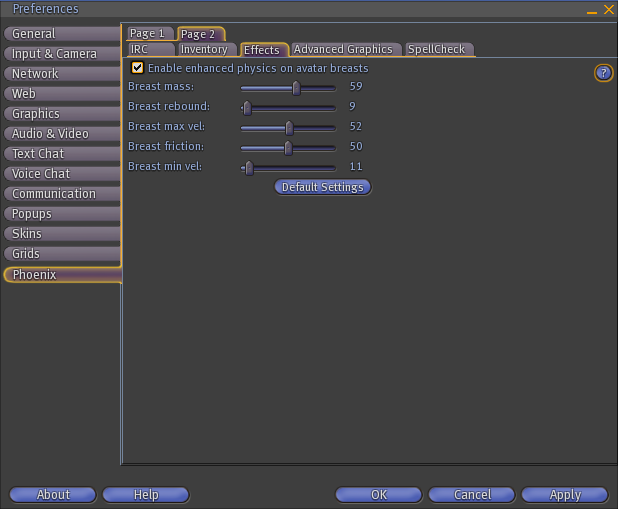
Task: Confirm with the OK button
Action: [x=378, y=494]
